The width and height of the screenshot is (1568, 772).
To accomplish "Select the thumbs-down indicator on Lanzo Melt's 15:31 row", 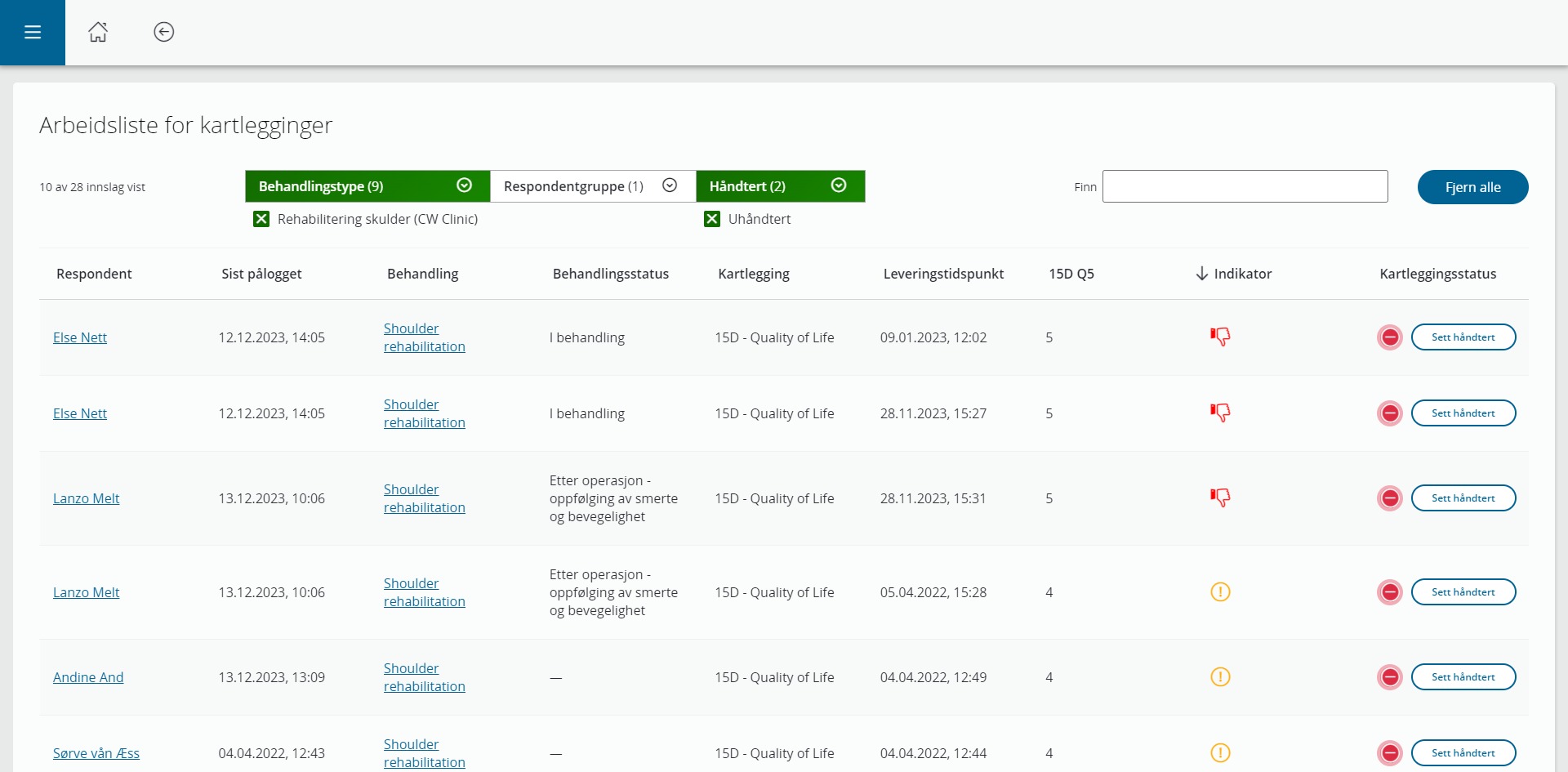I will pyautogui.click(x=1220, y=497).
